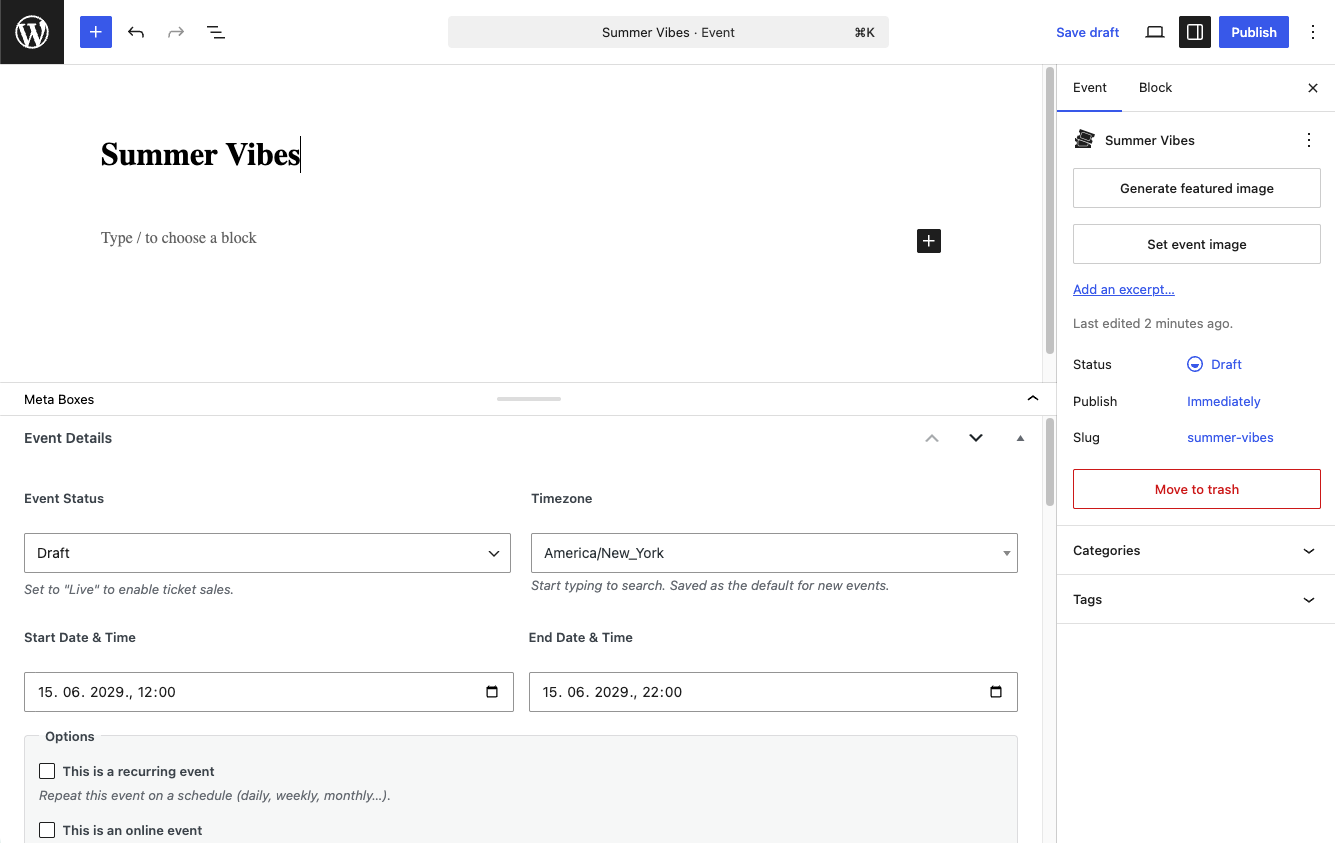The height and width of the screenshot is (843, 1335).
Task: Open the Summer Vibes actions menu
Action: coord(1309,140)
